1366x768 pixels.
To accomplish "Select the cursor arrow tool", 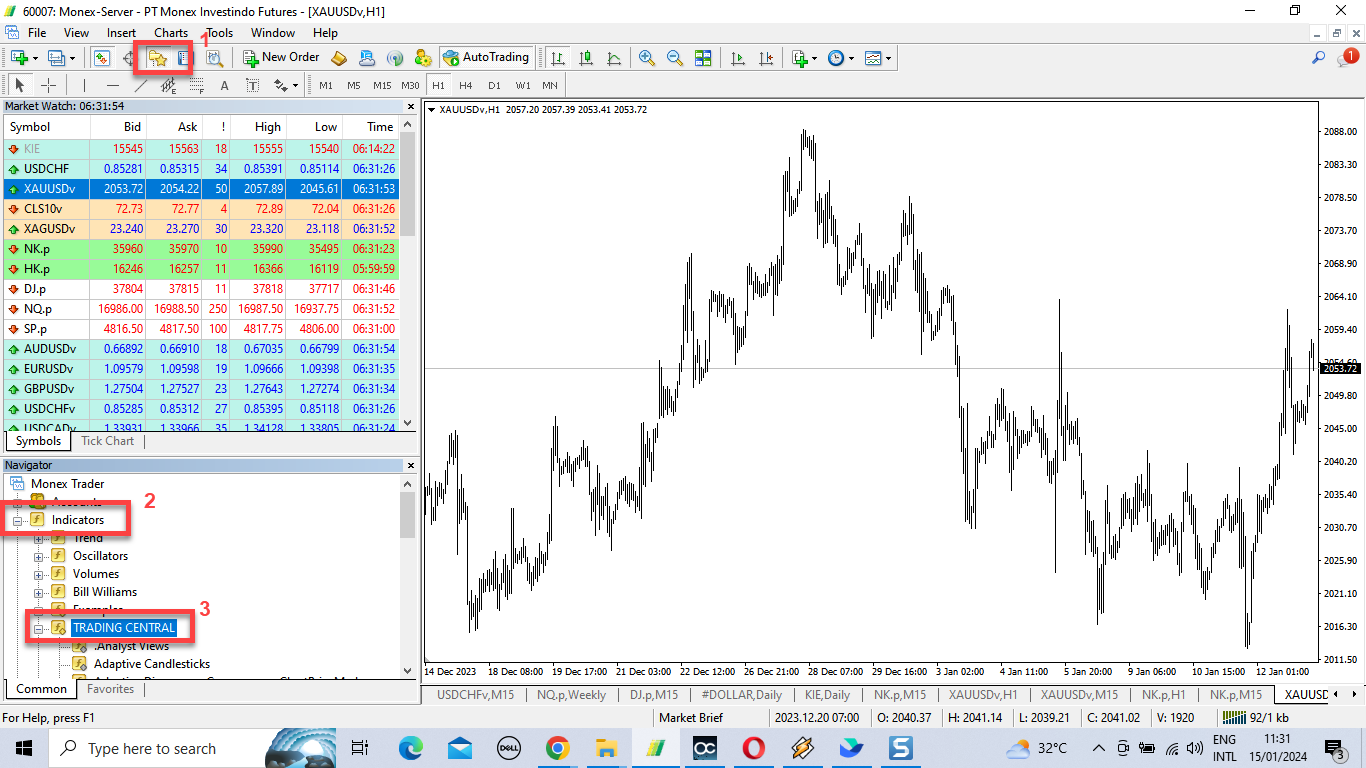I will 20,86.
